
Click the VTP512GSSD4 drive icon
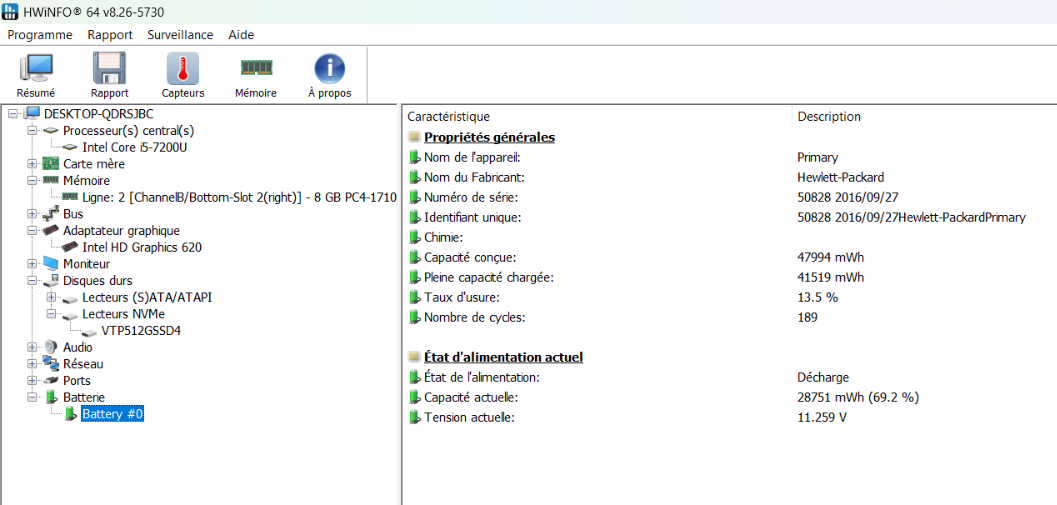click(90, 331)
